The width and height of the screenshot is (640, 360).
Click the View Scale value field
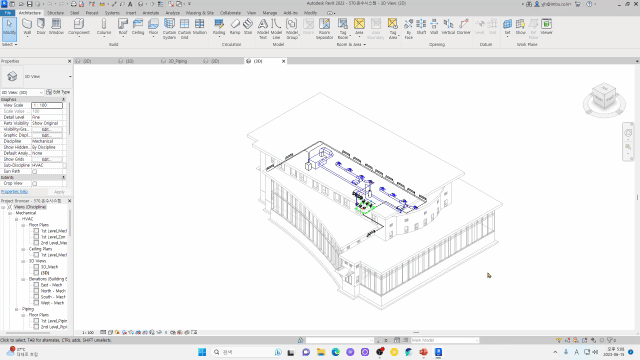tap(47, 105)
